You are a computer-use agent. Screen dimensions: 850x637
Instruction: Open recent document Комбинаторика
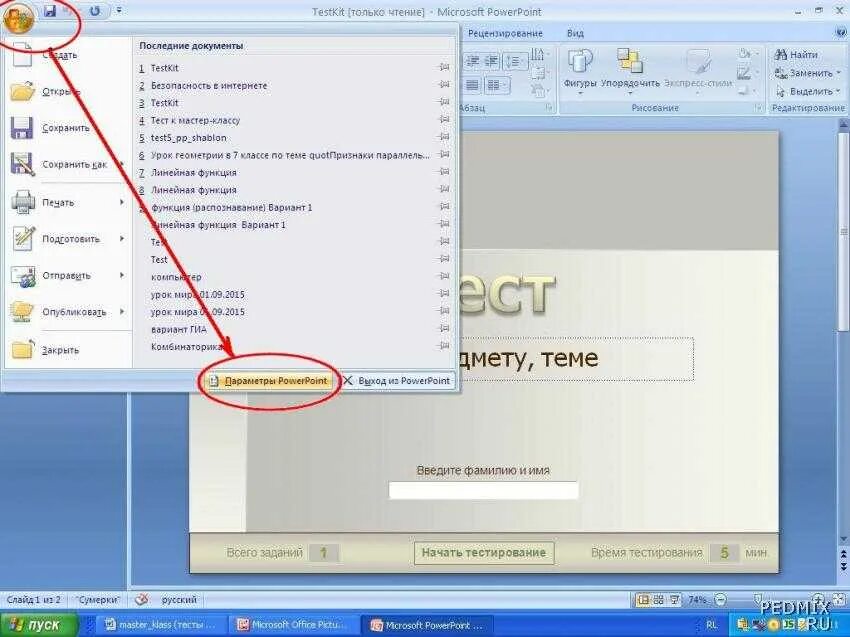point(294,346)
